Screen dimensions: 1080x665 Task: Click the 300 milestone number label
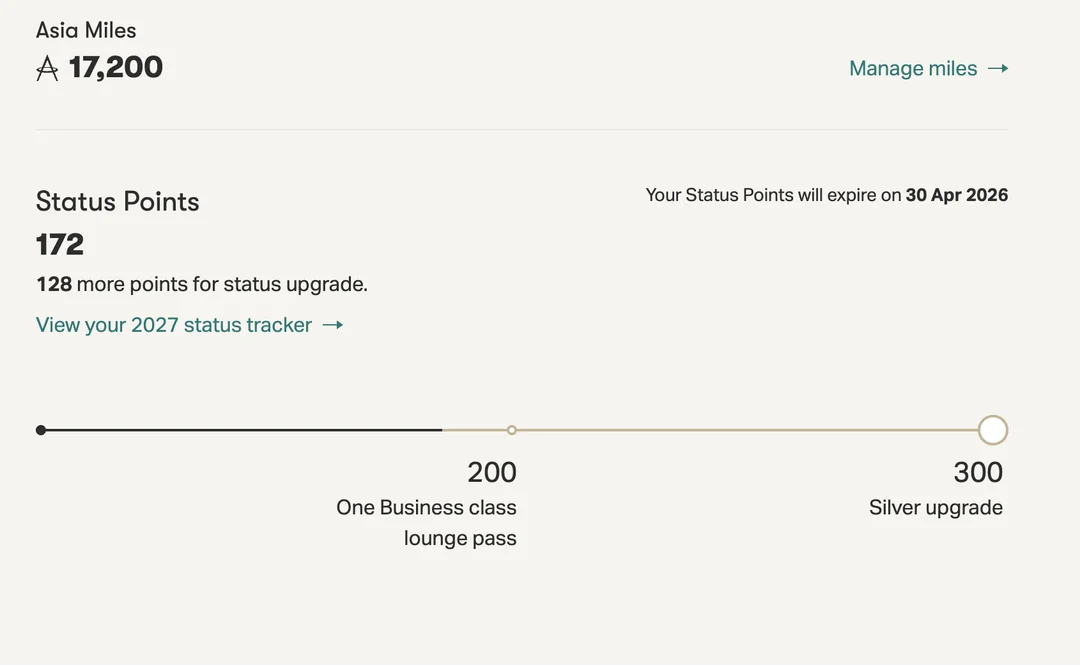(977, 472)
